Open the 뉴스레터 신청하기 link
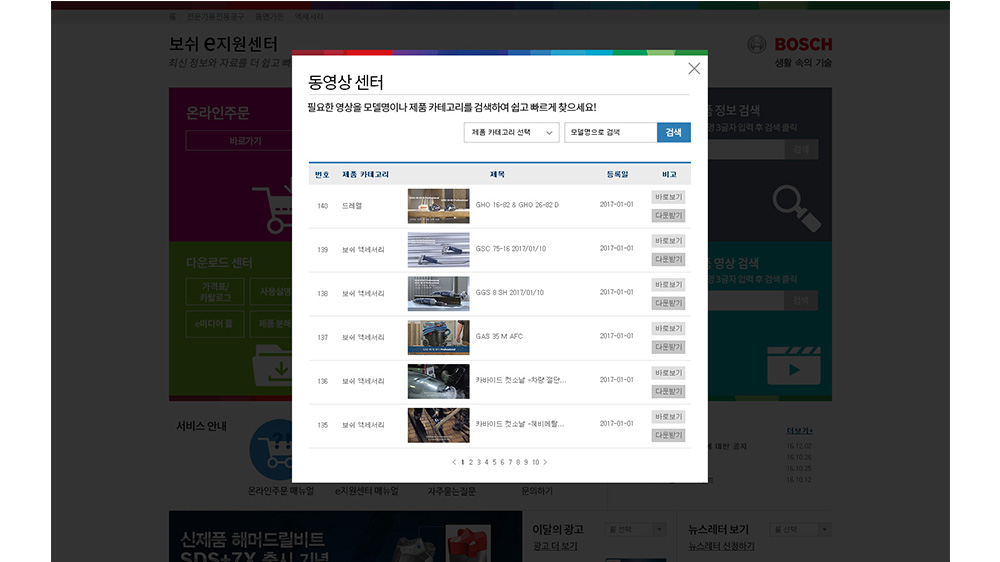The height and width of the screenshot is (562, 1000). [721, 547]
